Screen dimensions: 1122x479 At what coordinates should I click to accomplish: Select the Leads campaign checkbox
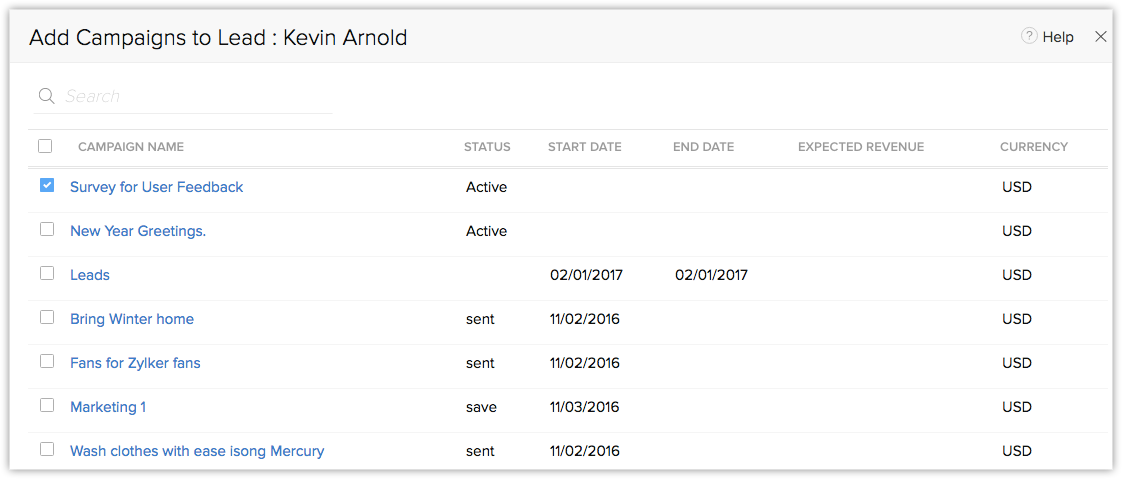[x=47, y=273]
